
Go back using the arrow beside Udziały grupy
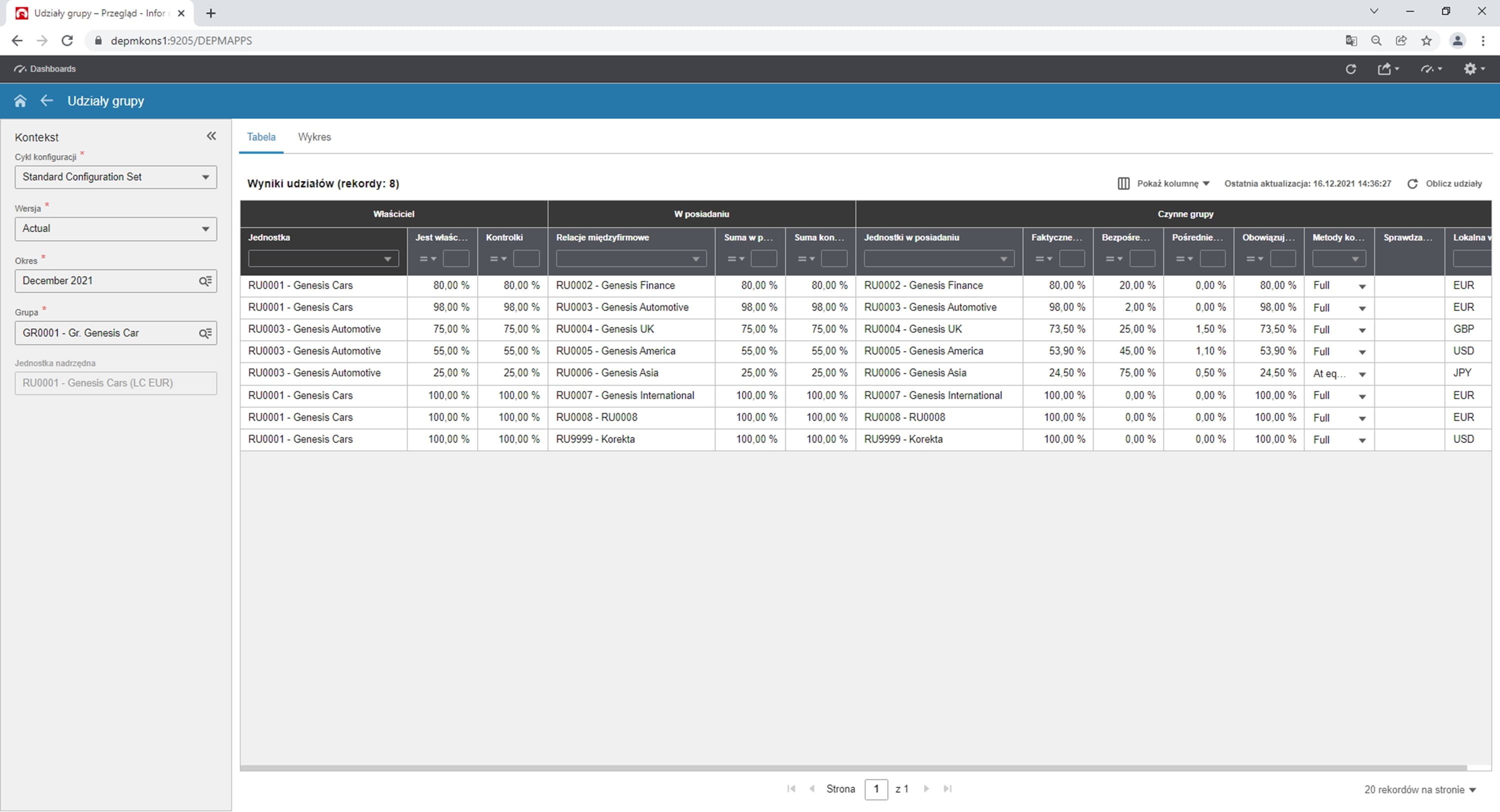click(46, 101)
